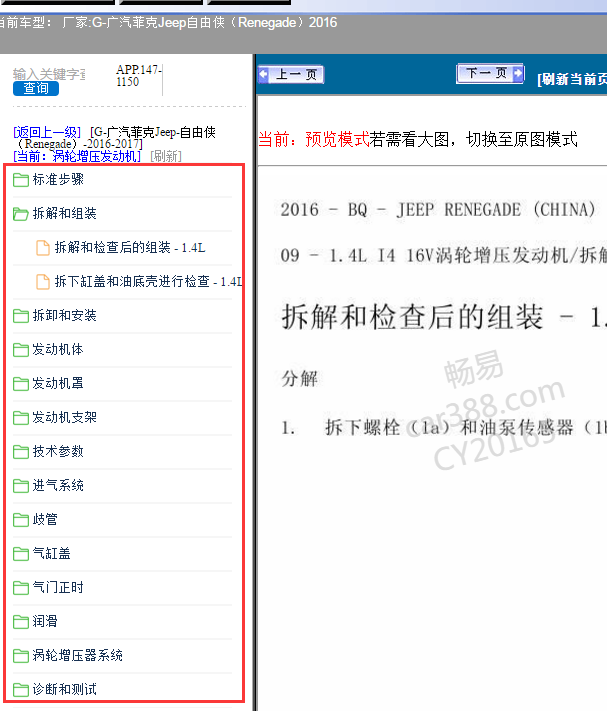Click 刷新当前页 link in blue bar

(572, 79)
